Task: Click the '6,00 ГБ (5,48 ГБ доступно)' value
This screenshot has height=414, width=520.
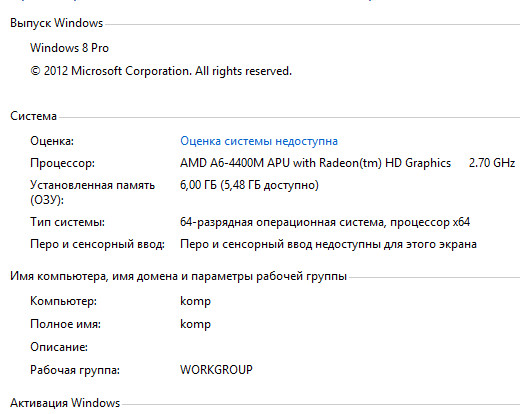Action: pos(249,185)
